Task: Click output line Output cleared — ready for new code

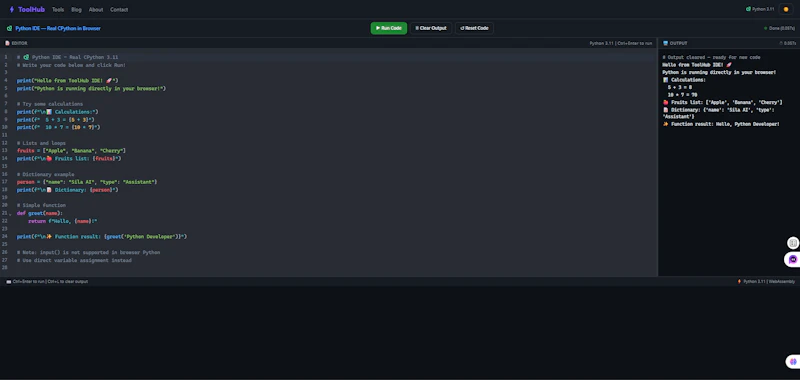Action: (711, 57)
